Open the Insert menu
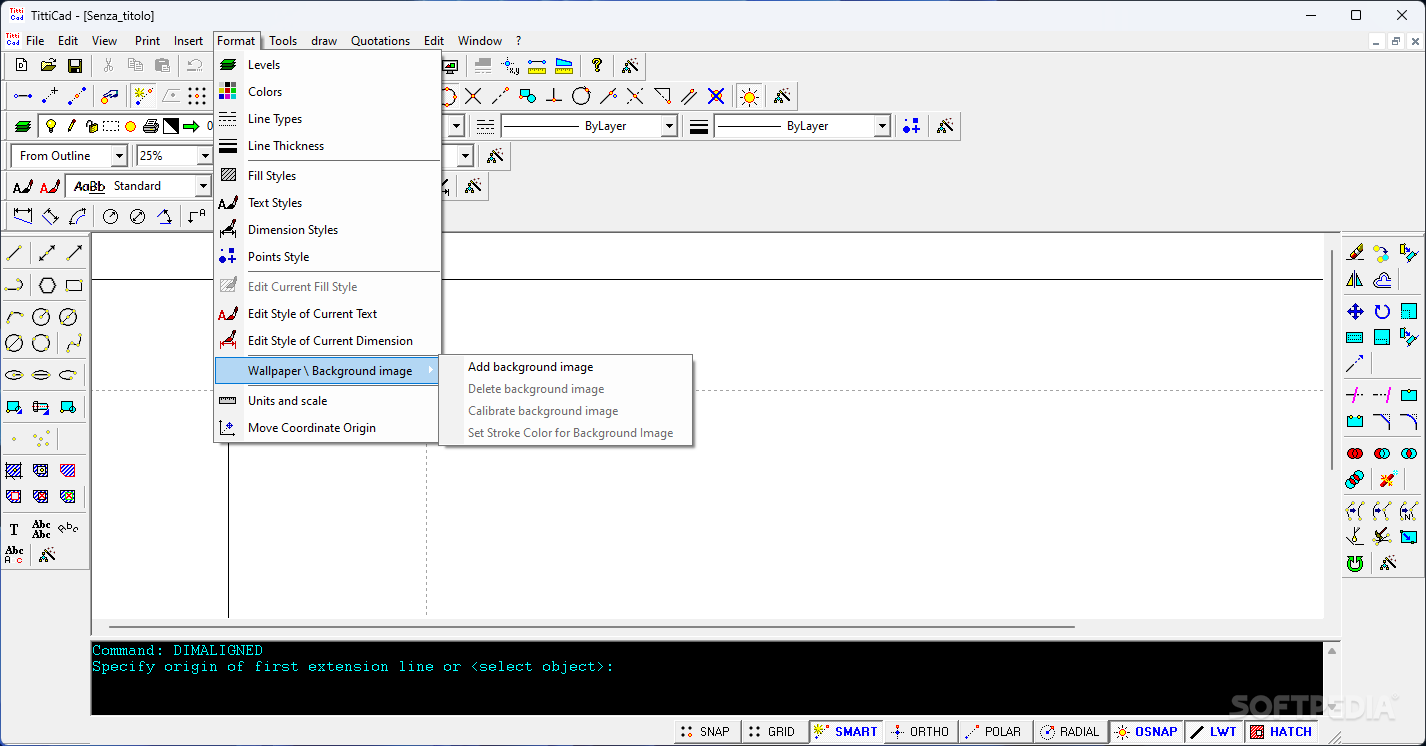Viewport: 1426px width, 746px height. click(x=188, y=41)
